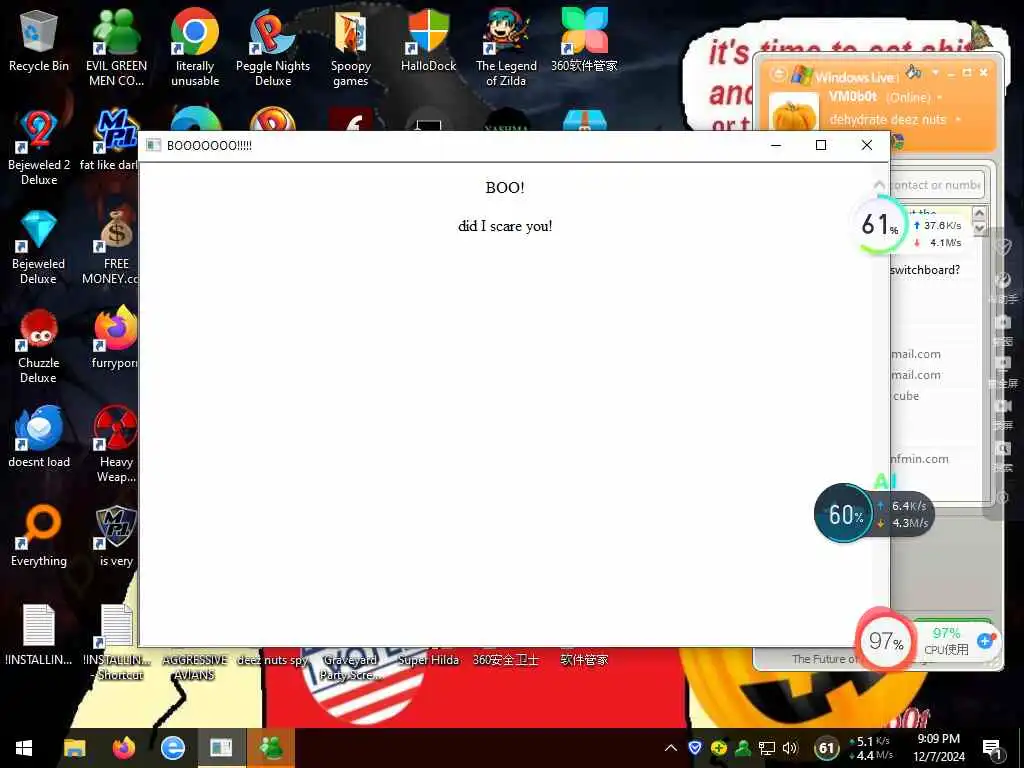The height and width of the screenshot is (768, 1024).
Task: Open the yellow-green plus tray icon
Action: pyautogui.click(x=719, y=748)
